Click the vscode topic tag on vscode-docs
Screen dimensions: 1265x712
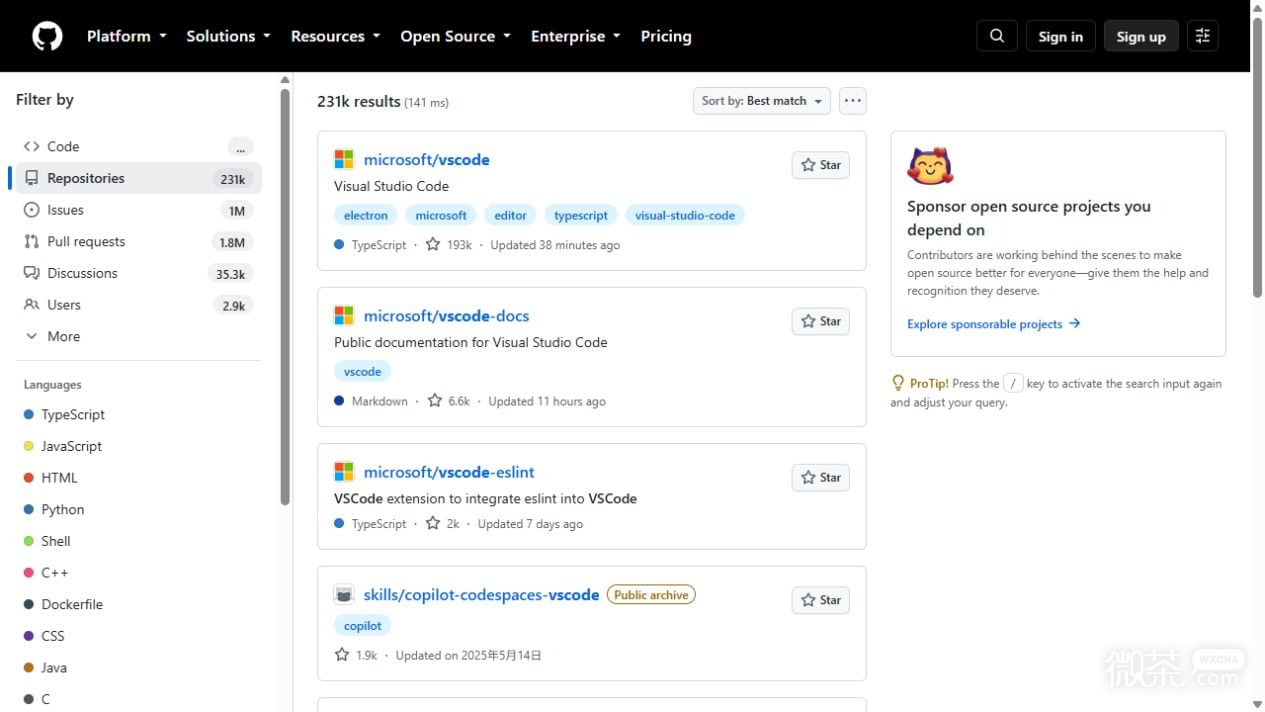pyautogui.click(x=363, y=372)
